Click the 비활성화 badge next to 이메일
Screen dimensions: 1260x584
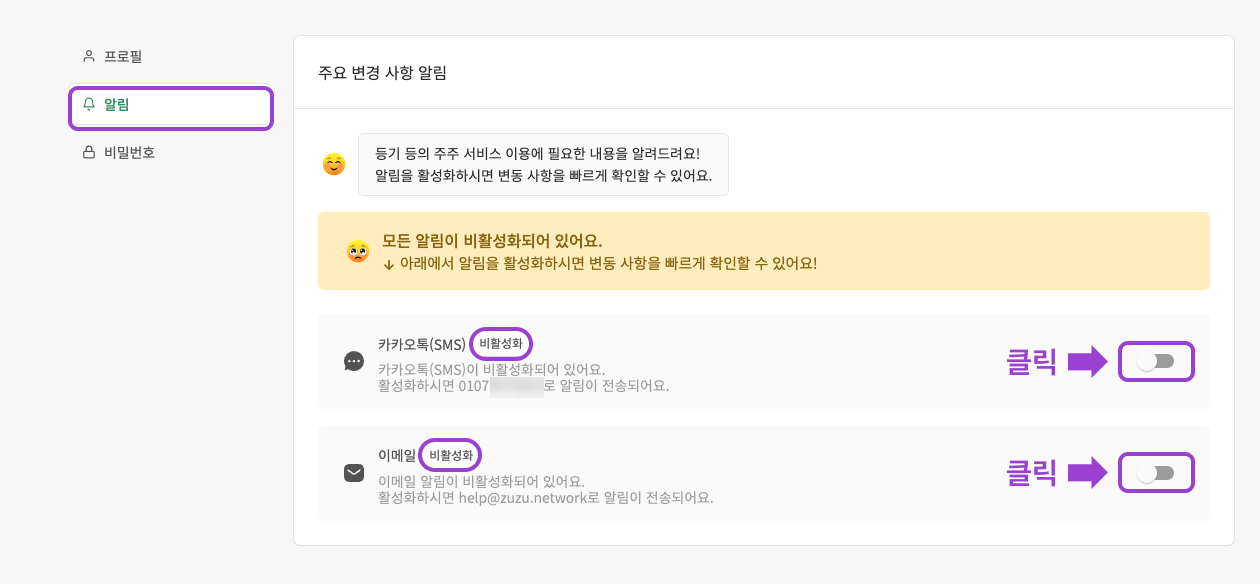pos(450,454)
